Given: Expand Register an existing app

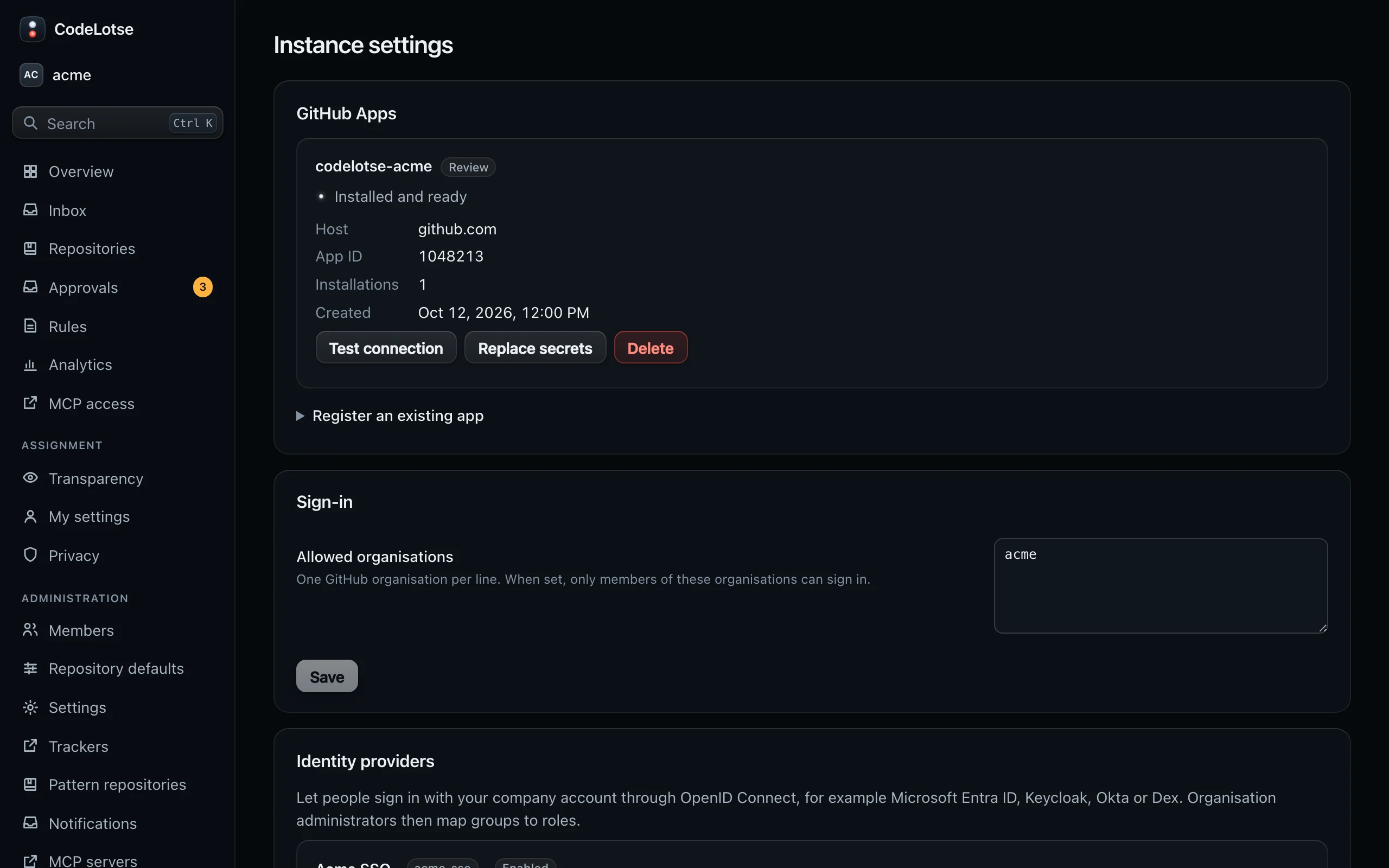Looking at the screenshot, I should [x=390, y=416].
